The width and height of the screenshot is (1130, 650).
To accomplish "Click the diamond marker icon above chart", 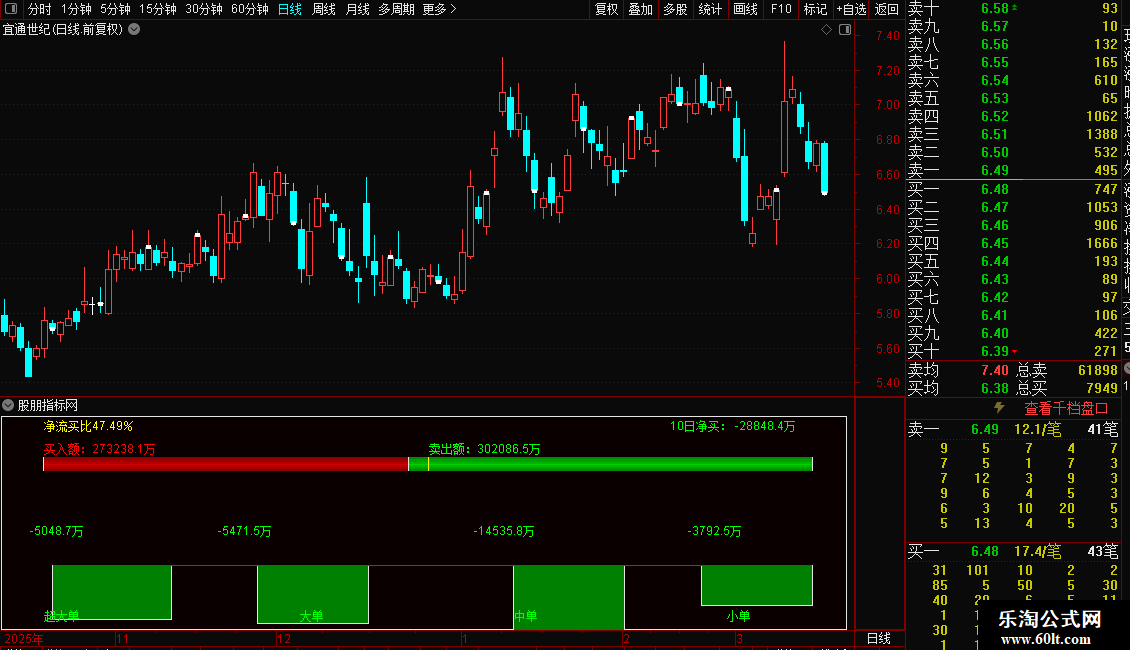I will click(x=827, y=30).
